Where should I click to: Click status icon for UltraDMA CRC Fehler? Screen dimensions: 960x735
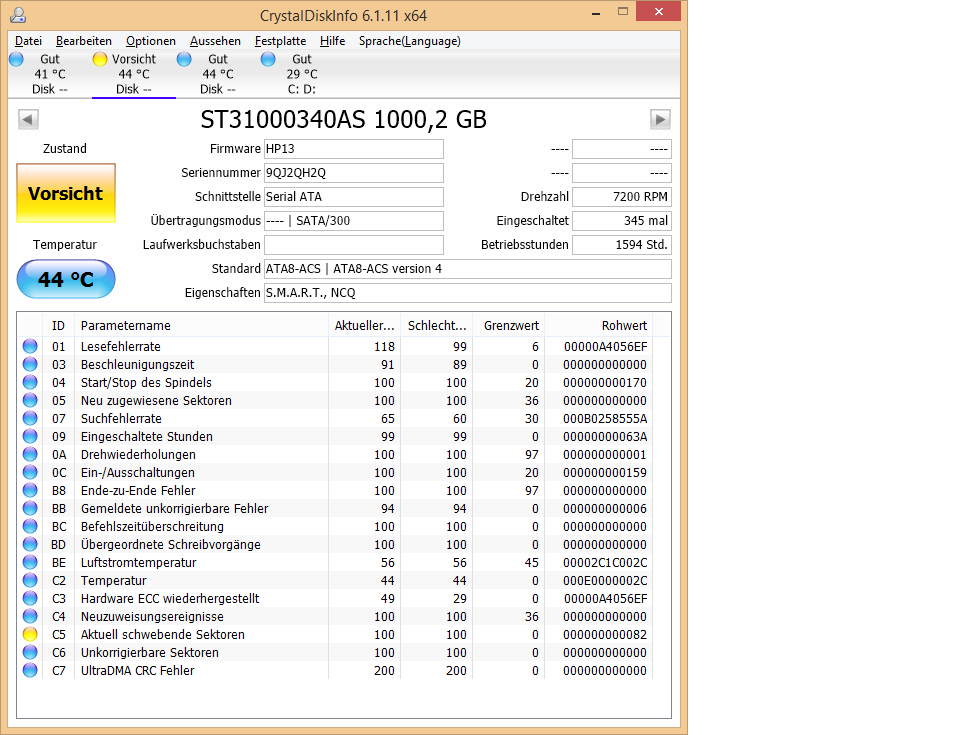pyautogui.click(x=30, y=671)
